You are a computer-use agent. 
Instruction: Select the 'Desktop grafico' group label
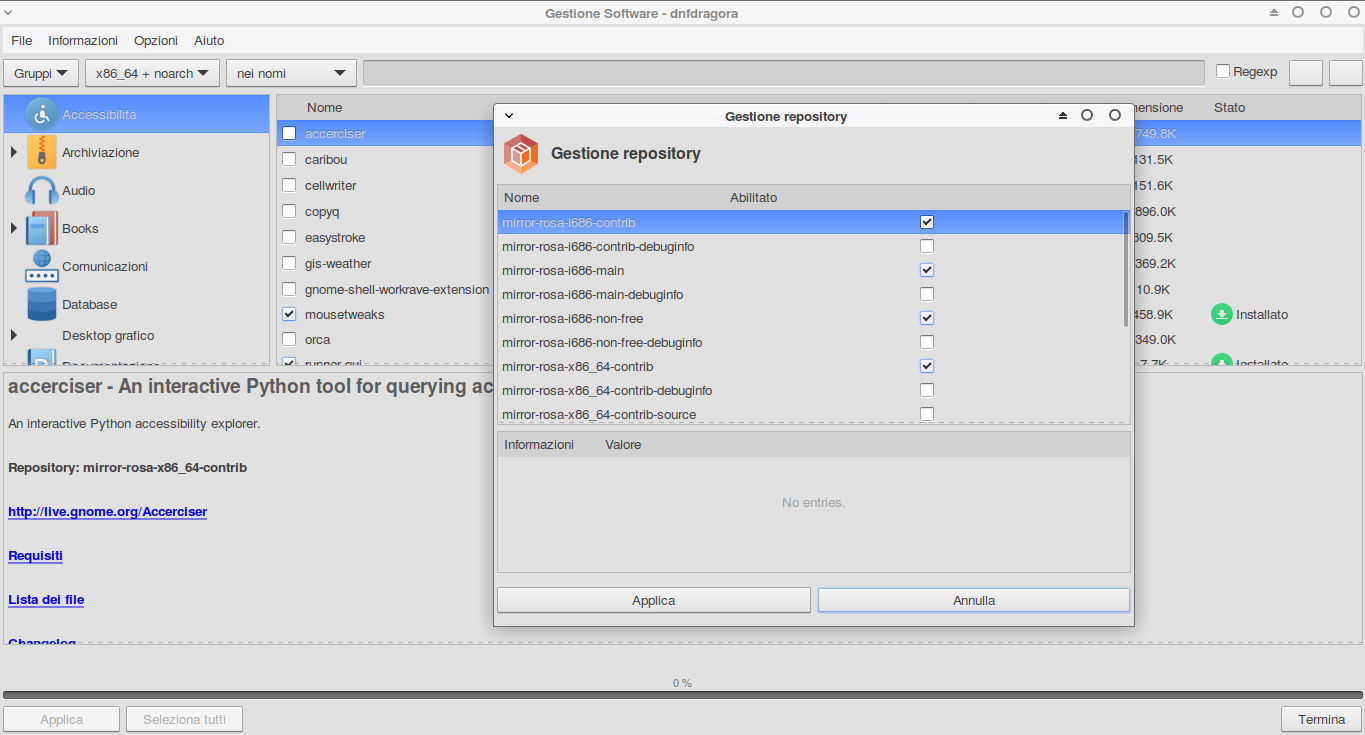pyautogui.click(x=108, y=335)
